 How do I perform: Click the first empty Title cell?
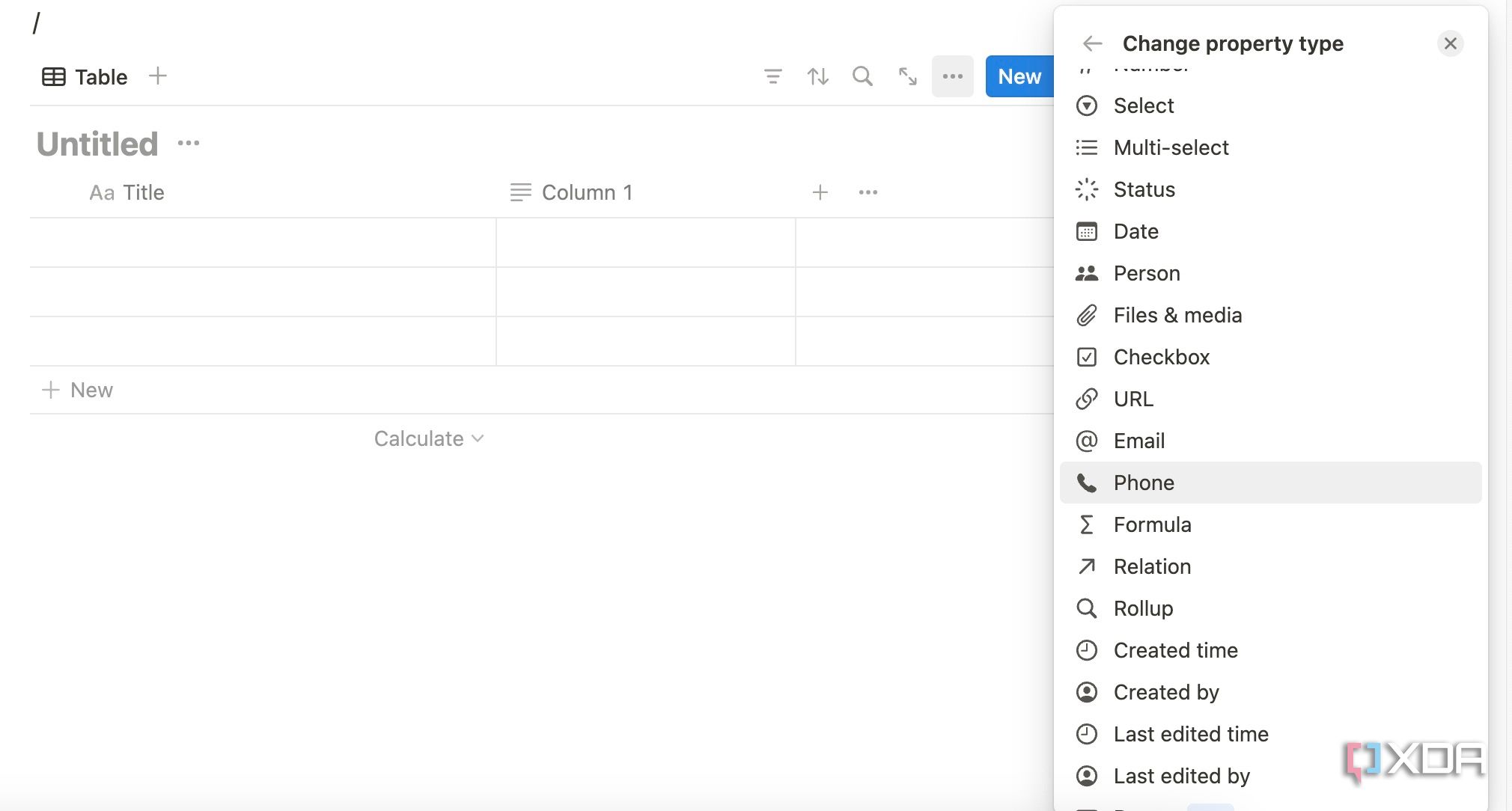pos(263,242)
